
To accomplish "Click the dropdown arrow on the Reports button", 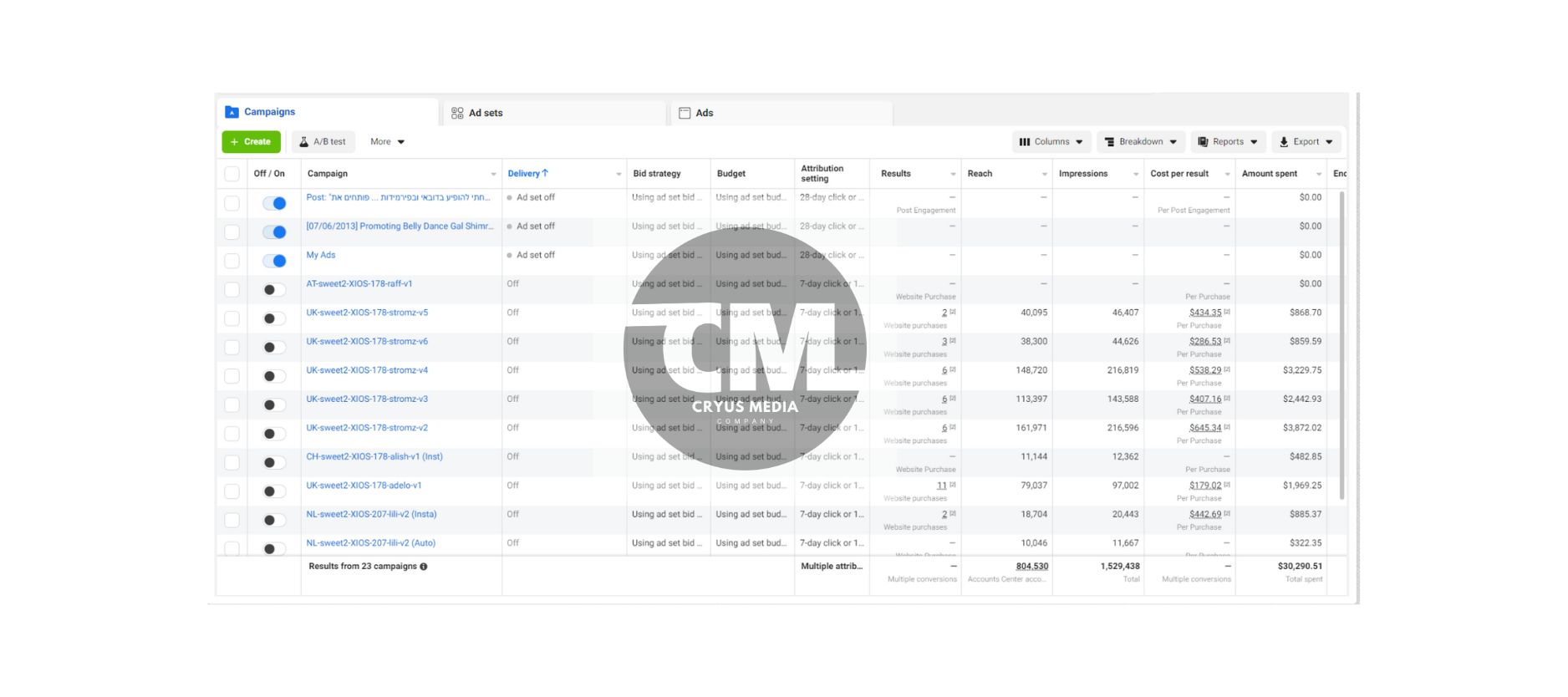I will 1254,142.
